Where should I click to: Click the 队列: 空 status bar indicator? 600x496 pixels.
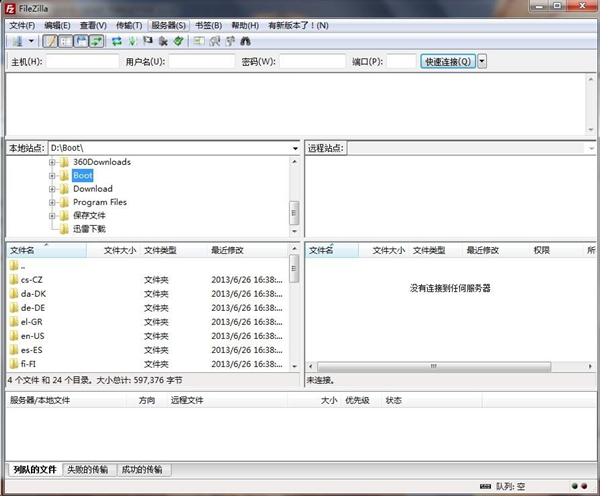(510, 486)
